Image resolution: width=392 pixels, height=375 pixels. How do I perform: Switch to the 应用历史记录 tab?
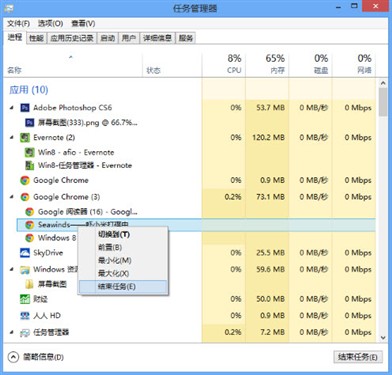pyautogui.click(x=72, y=38)
